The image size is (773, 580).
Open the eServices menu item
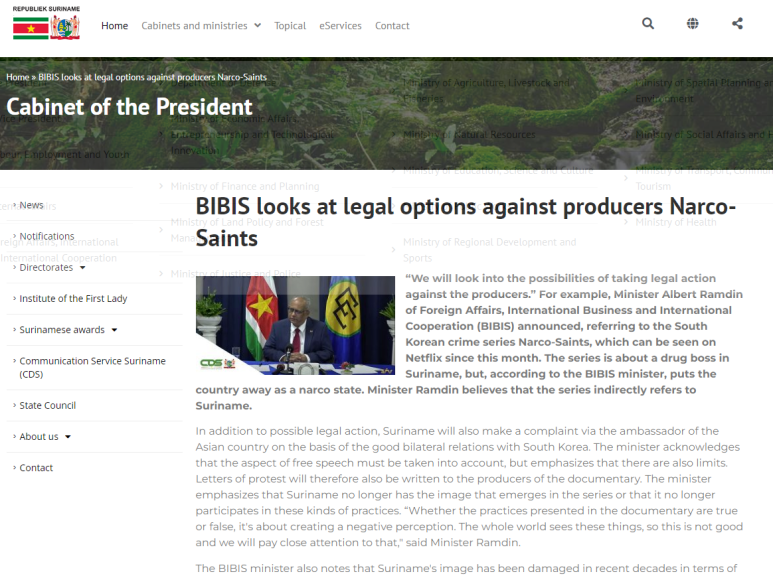click(x=340, y=26)
